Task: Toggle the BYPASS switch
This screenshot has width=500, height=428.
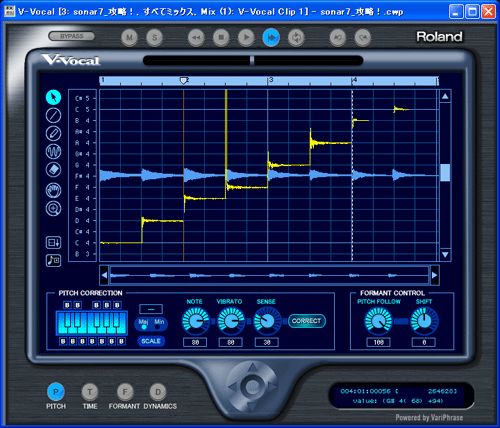Action: point(72,36)
